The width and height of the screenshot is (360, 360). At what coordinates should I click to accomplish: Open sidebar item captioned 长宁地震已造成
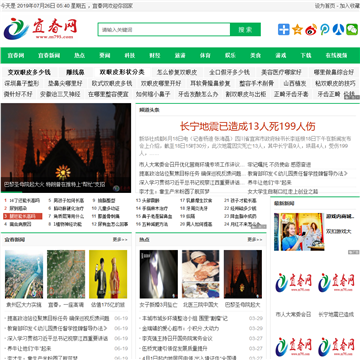point(336,314)
